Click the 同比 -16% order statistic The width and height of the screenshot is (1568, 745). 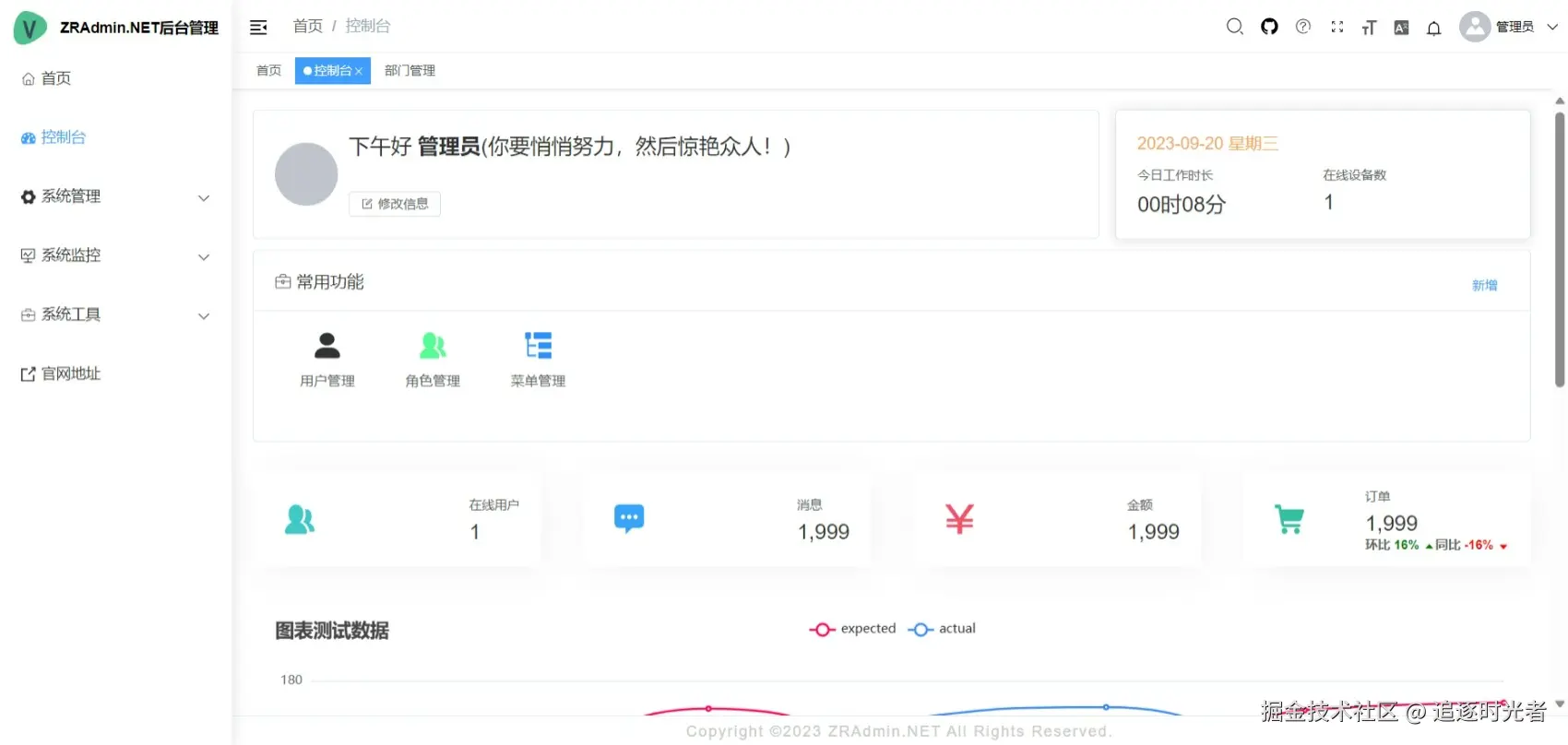[1471, 545]
